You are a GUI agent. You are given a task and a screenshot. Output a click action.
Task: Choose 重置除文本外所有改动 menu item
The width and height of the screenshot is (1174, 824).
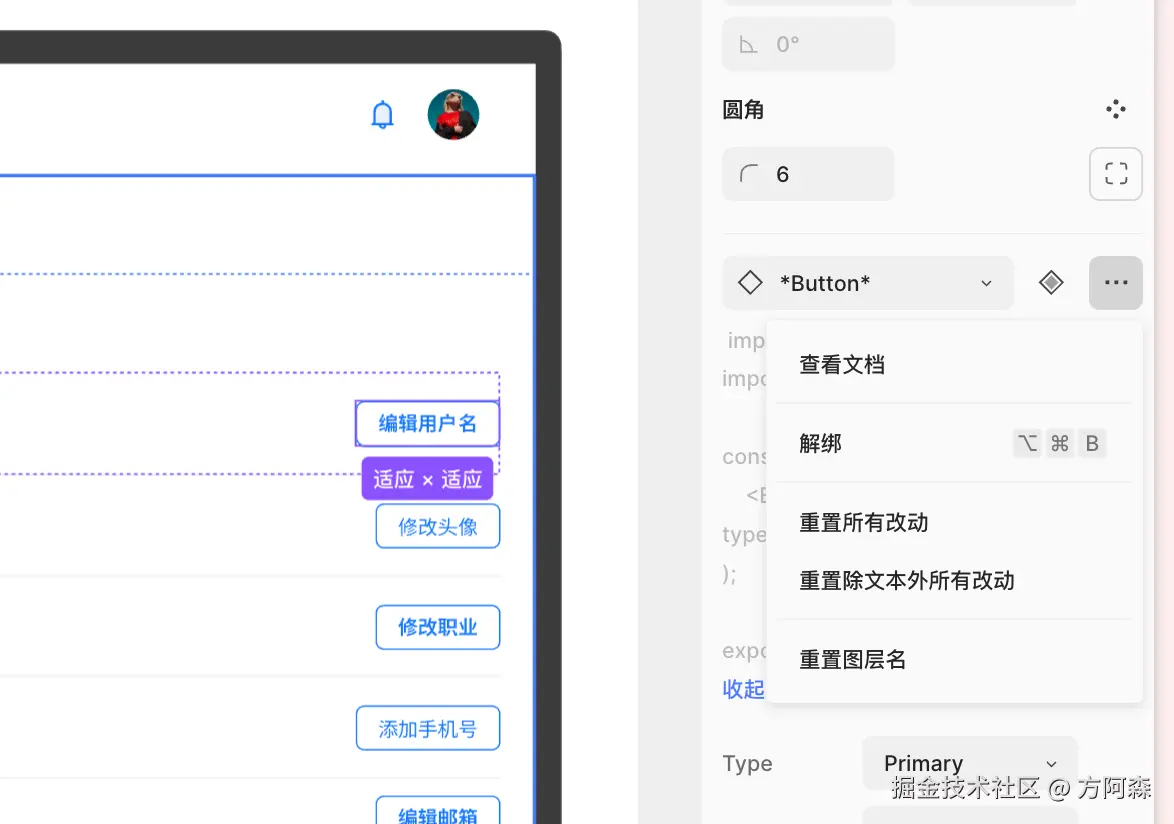[x=954, y=581]
